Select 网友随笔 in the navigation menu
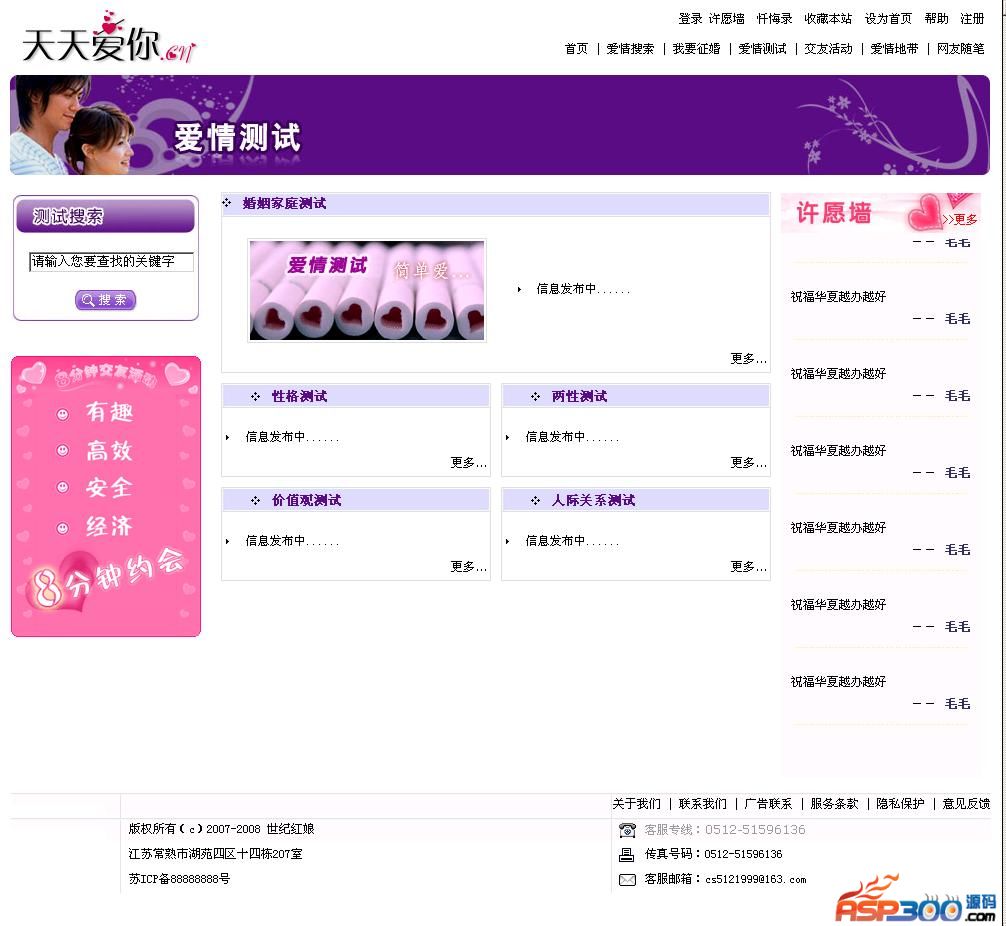Image resolution: width=1006 pixels, height=926 pixels. click(960, 49)
